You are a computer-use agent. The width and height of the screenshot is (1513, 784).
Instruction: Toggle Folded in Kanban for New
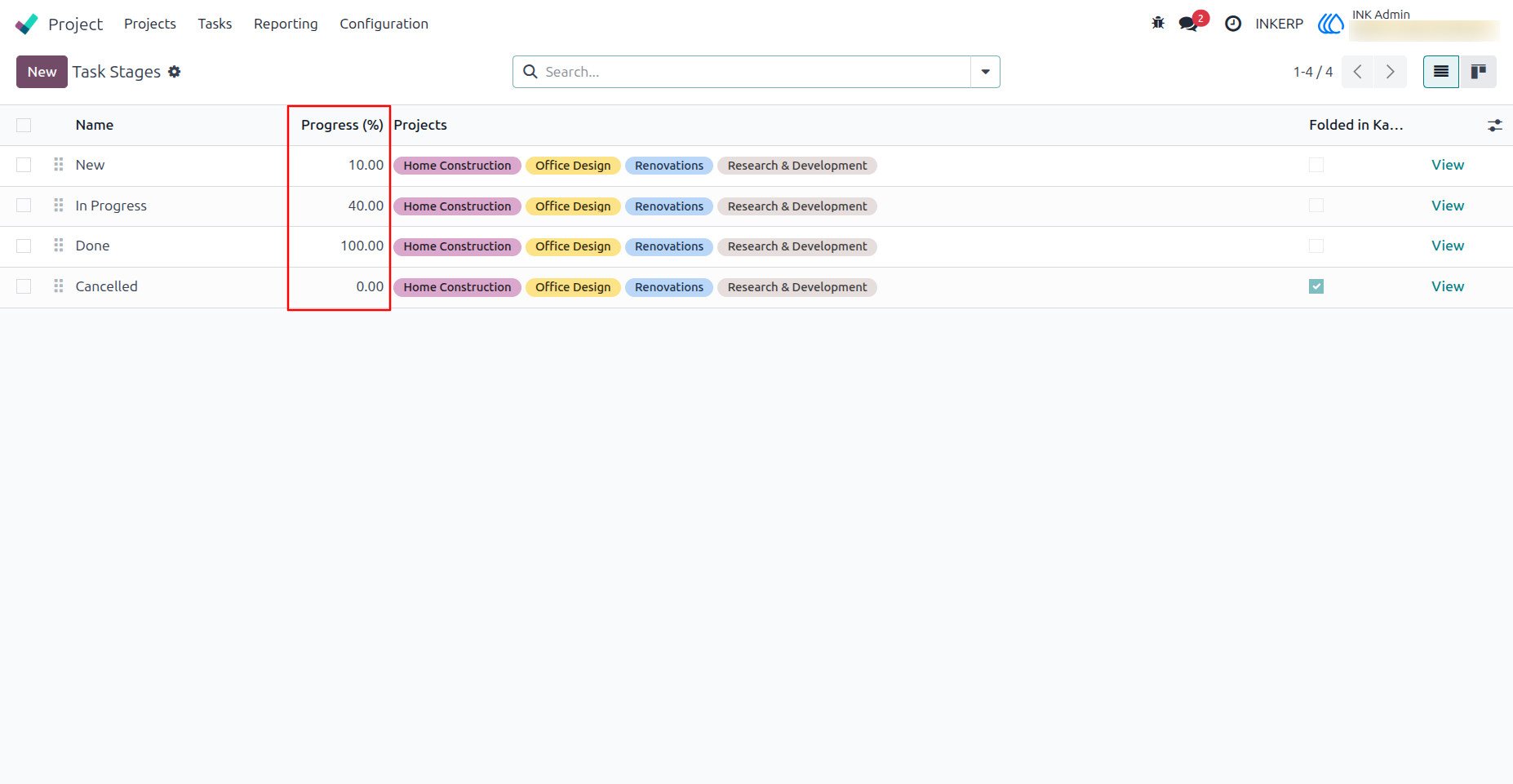pos(1316,165)
